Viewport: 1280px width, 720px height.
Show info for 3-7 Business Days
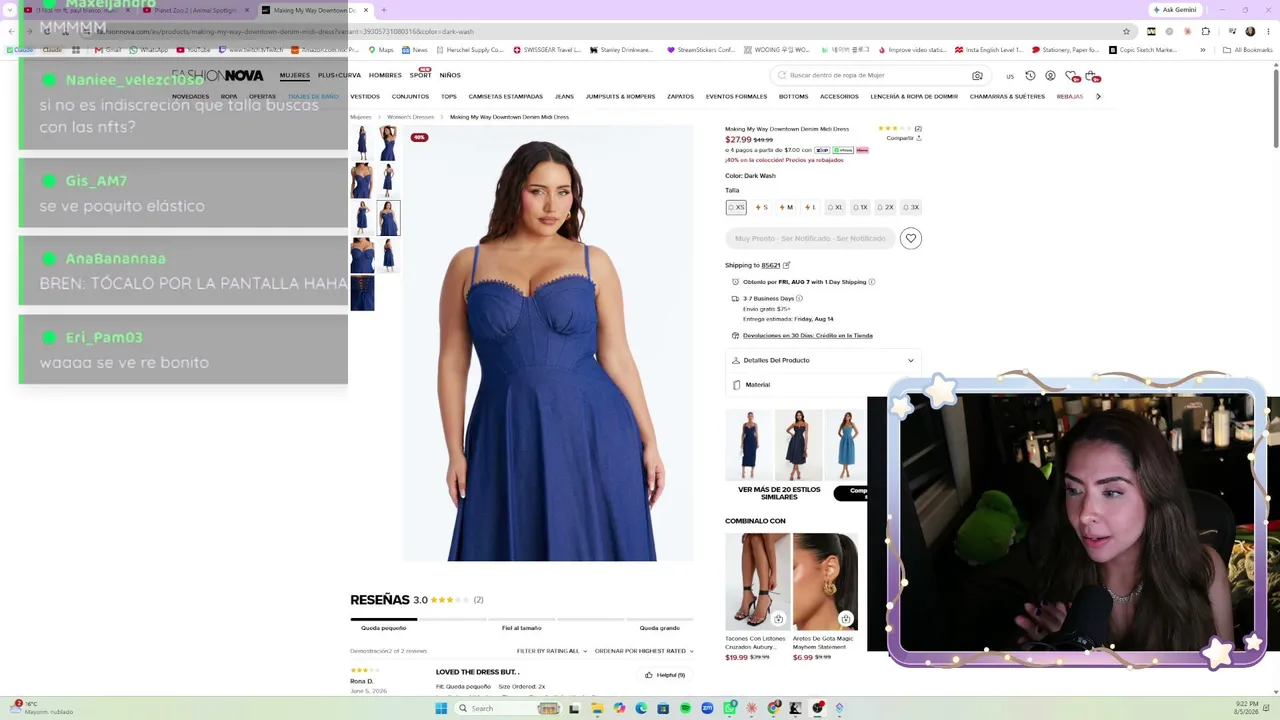point(799,298)
